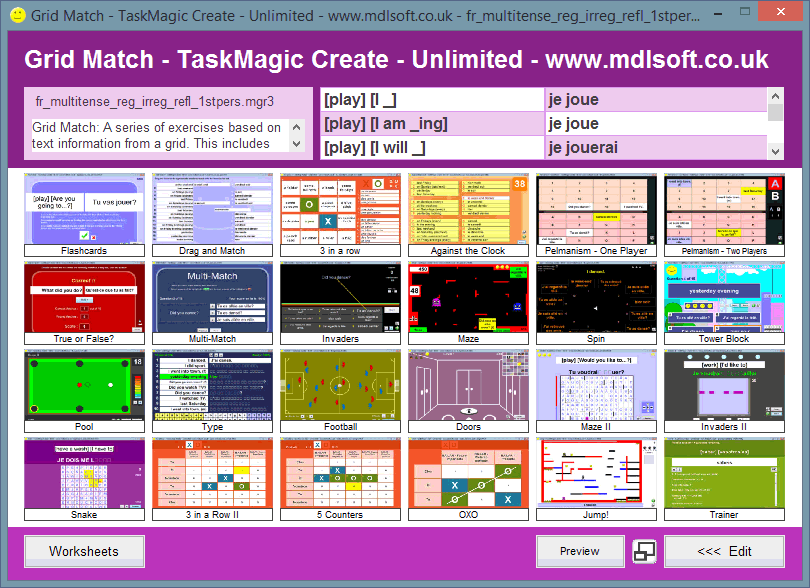Select the '[play] [I am _ing]' prompt cell
This screenshot has height=588, width=810.
(x=432, y=123)
